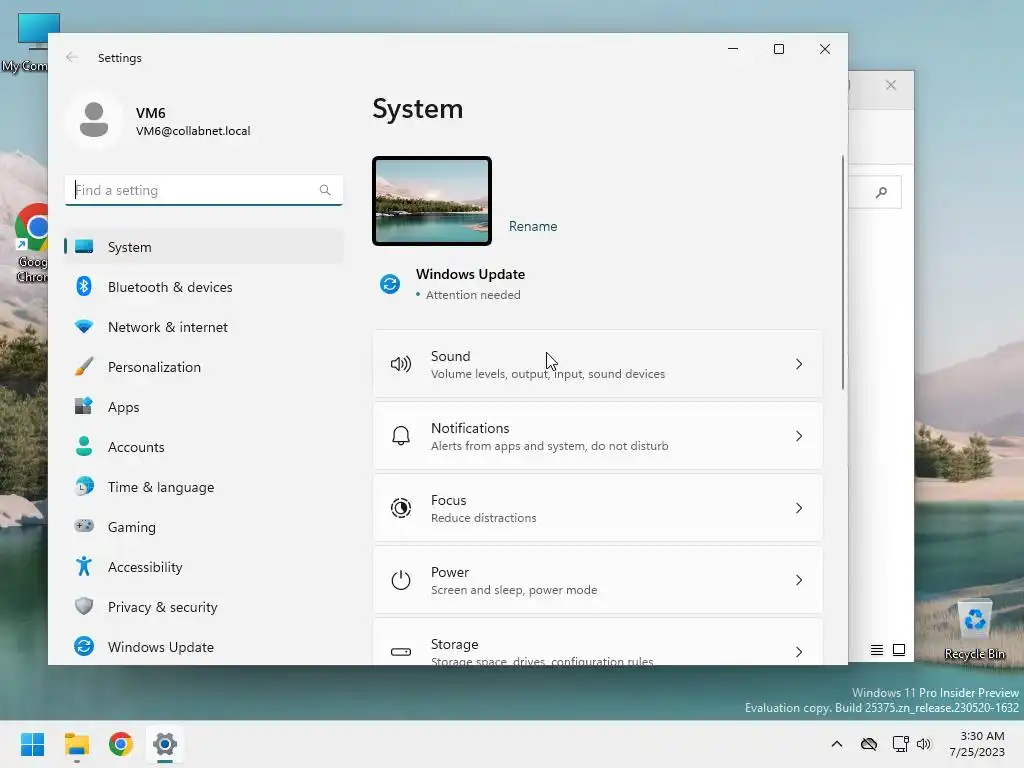The height and width of the screenshot is (768, 1024).
Task: Open the Windows Start menu
Action: tap(33, 744)
